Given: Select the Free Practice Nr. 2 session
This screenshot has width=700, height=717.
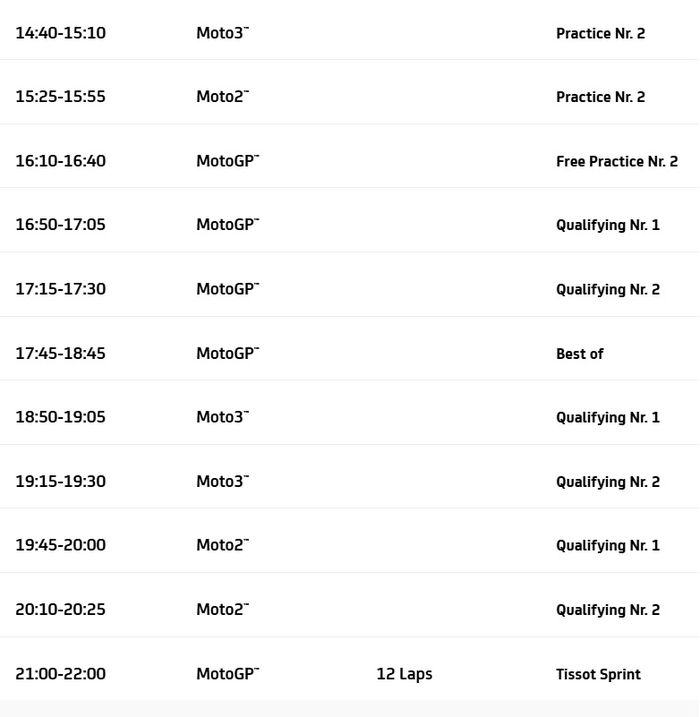Looking at the screenshot, I should coord(616,161).
